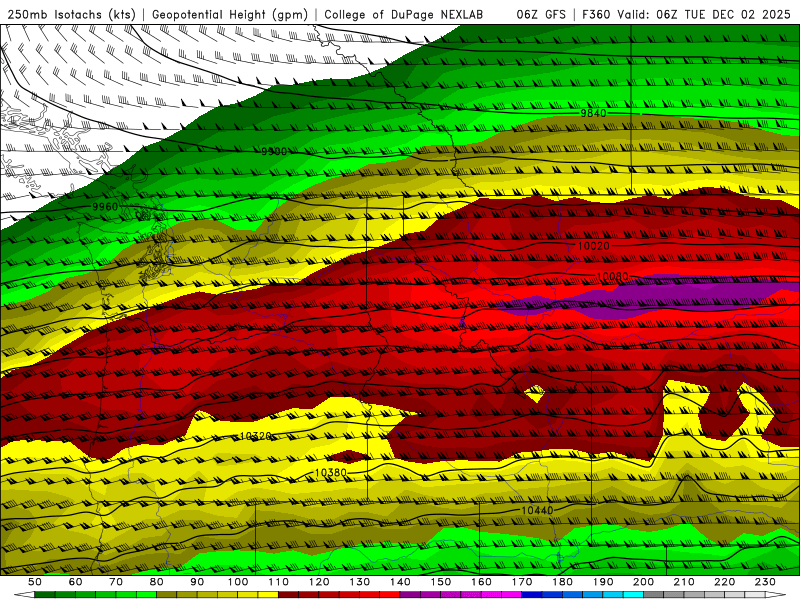
Task: Select the bright magenta swatch ending at 170
Action: [511, 594]
